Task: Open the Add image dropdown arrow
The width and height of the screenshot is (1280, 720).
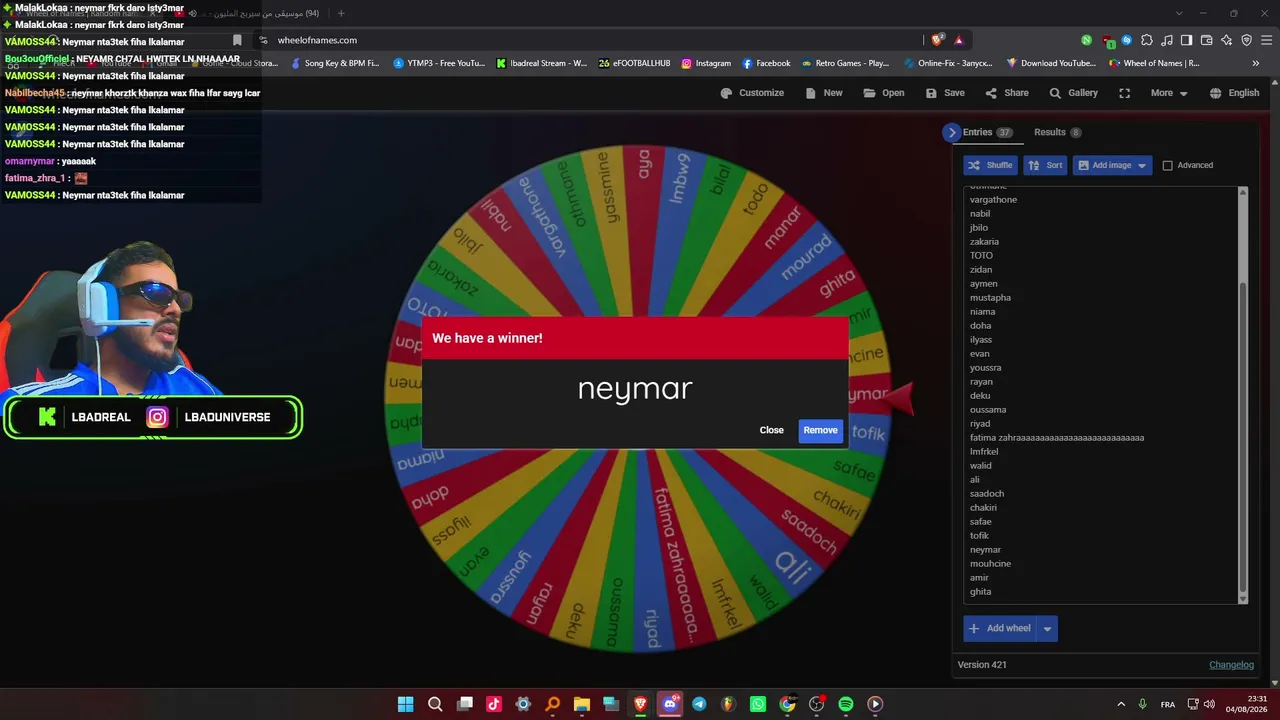Action: 1142,165
